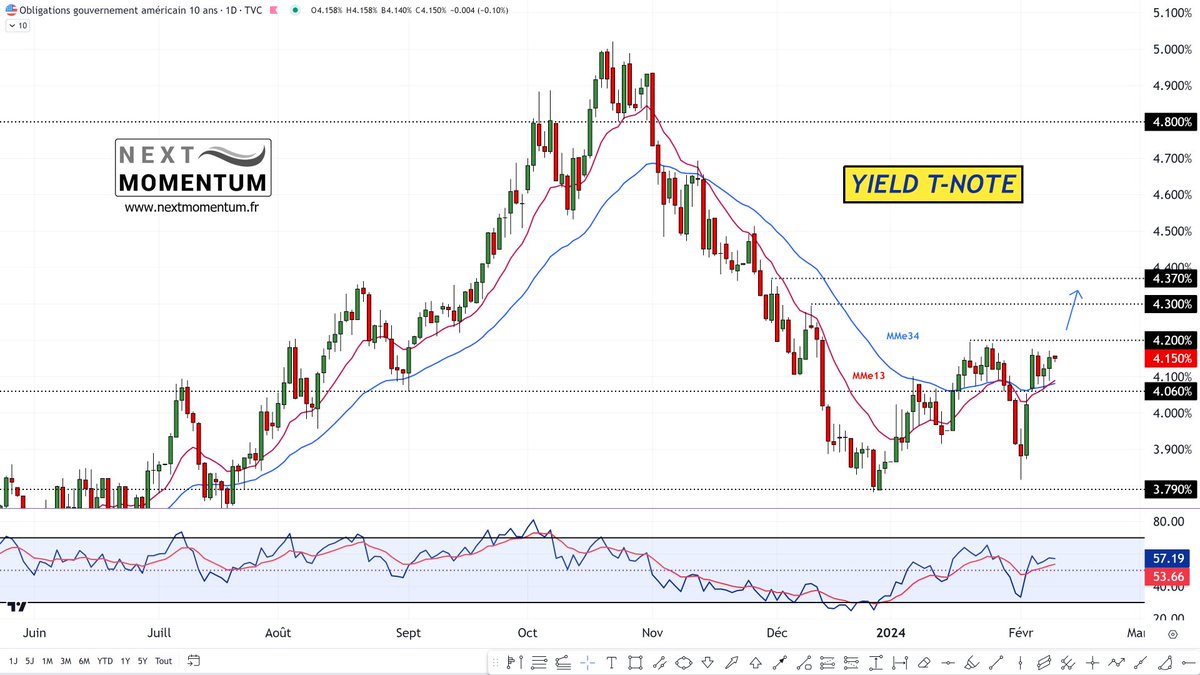Click the 4.200% price level label
This screenshot has height=675, width=1200.
(1172, 340)
